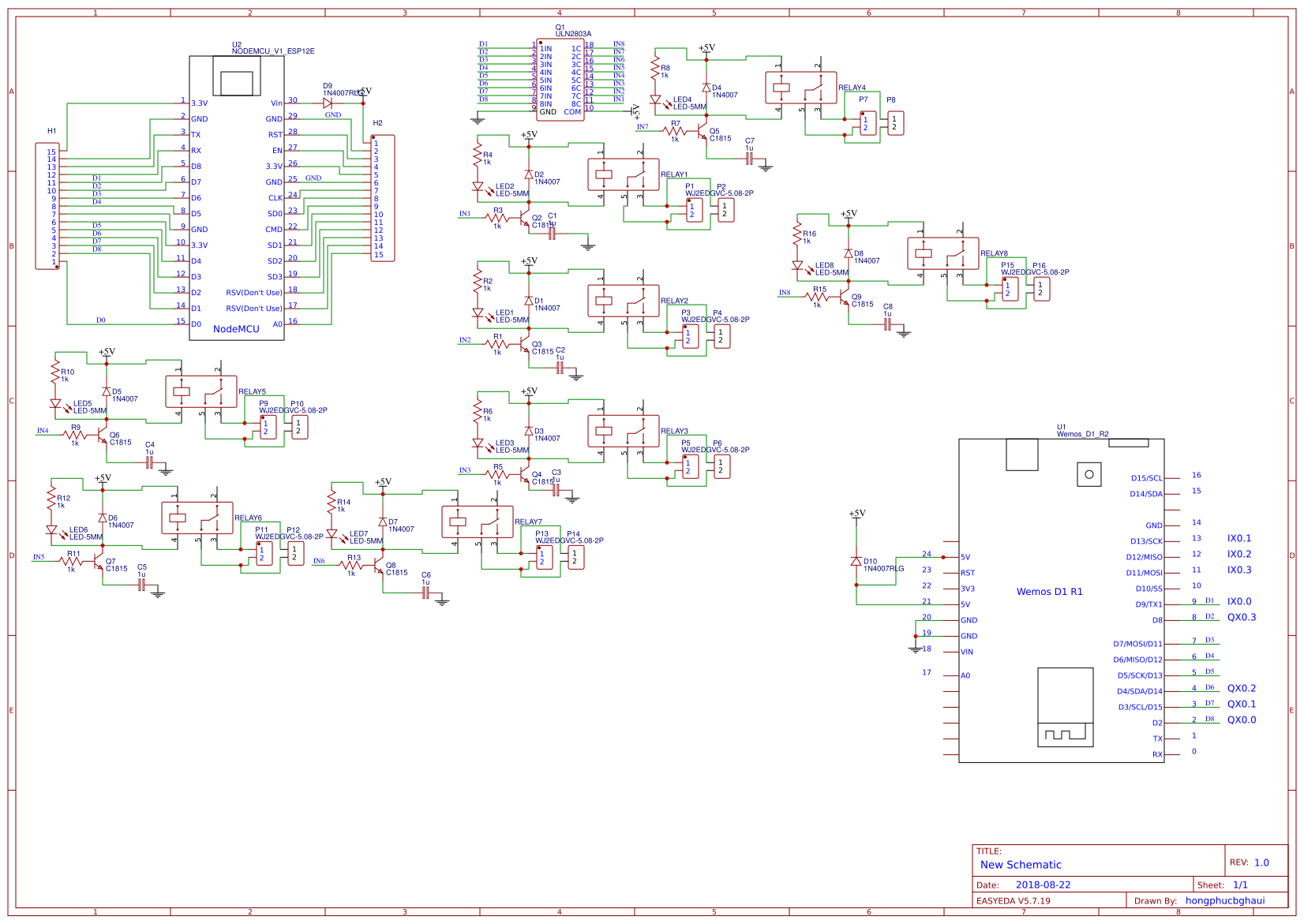Screen dimensions: 1304x924
Task: Select the D10 diode feeding the Wemos 5V
Action: (x=856, y=560)
